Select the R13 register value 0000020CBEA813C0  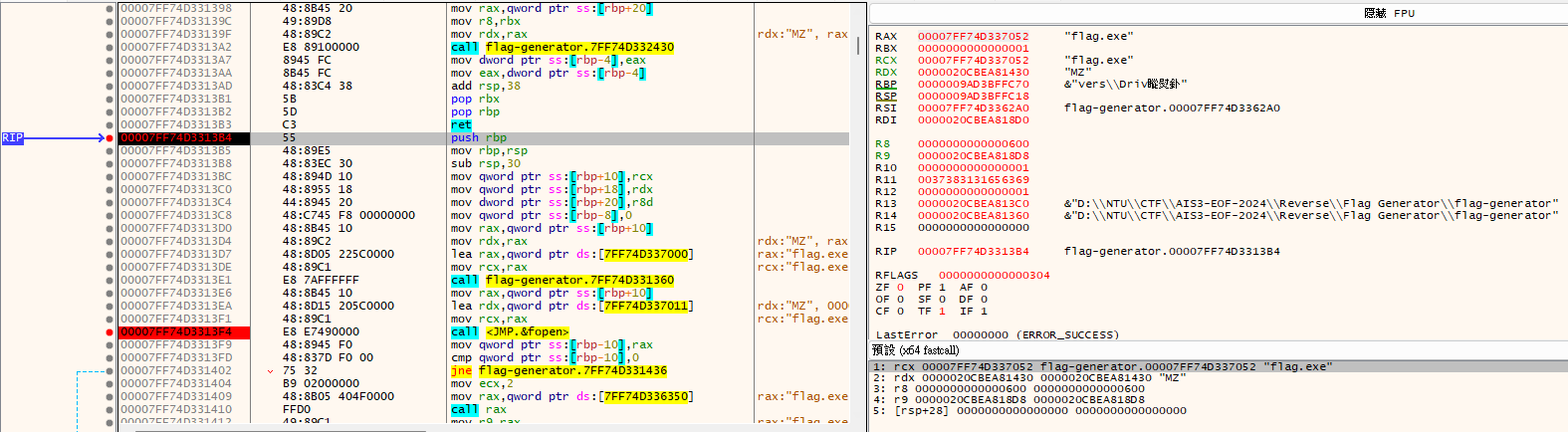974,204
